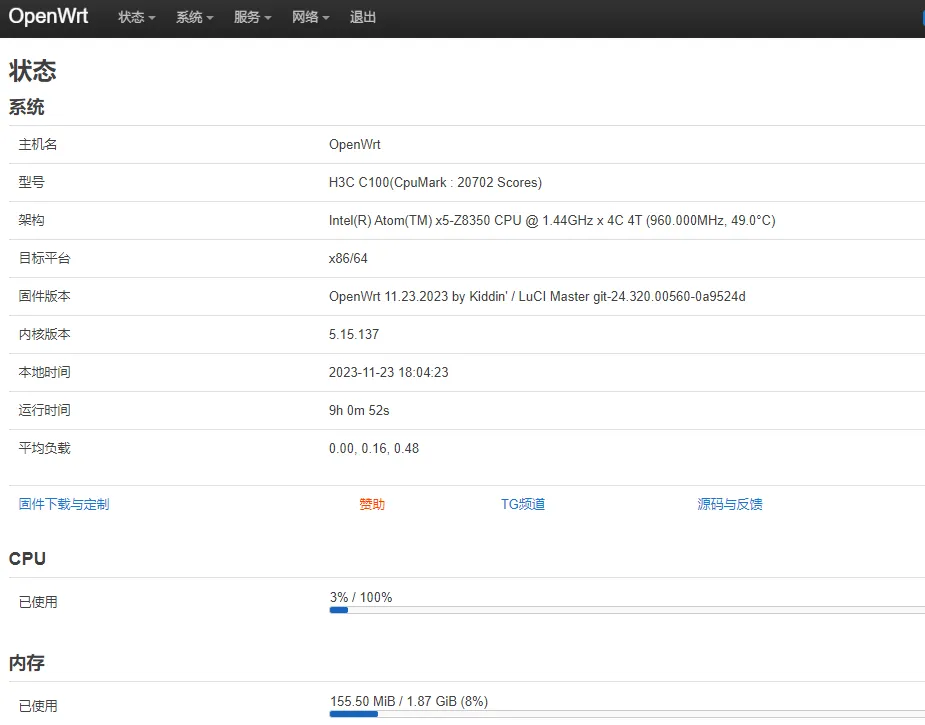This screenshot has height=725, width=925.
Task: Select the kernel version 5.15.137
Action: click(354, 334)
